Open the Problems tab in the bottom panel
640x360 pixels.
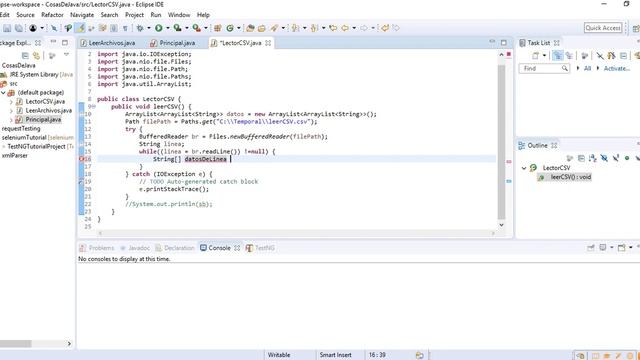pyautogui.click(x=97, y=248)
